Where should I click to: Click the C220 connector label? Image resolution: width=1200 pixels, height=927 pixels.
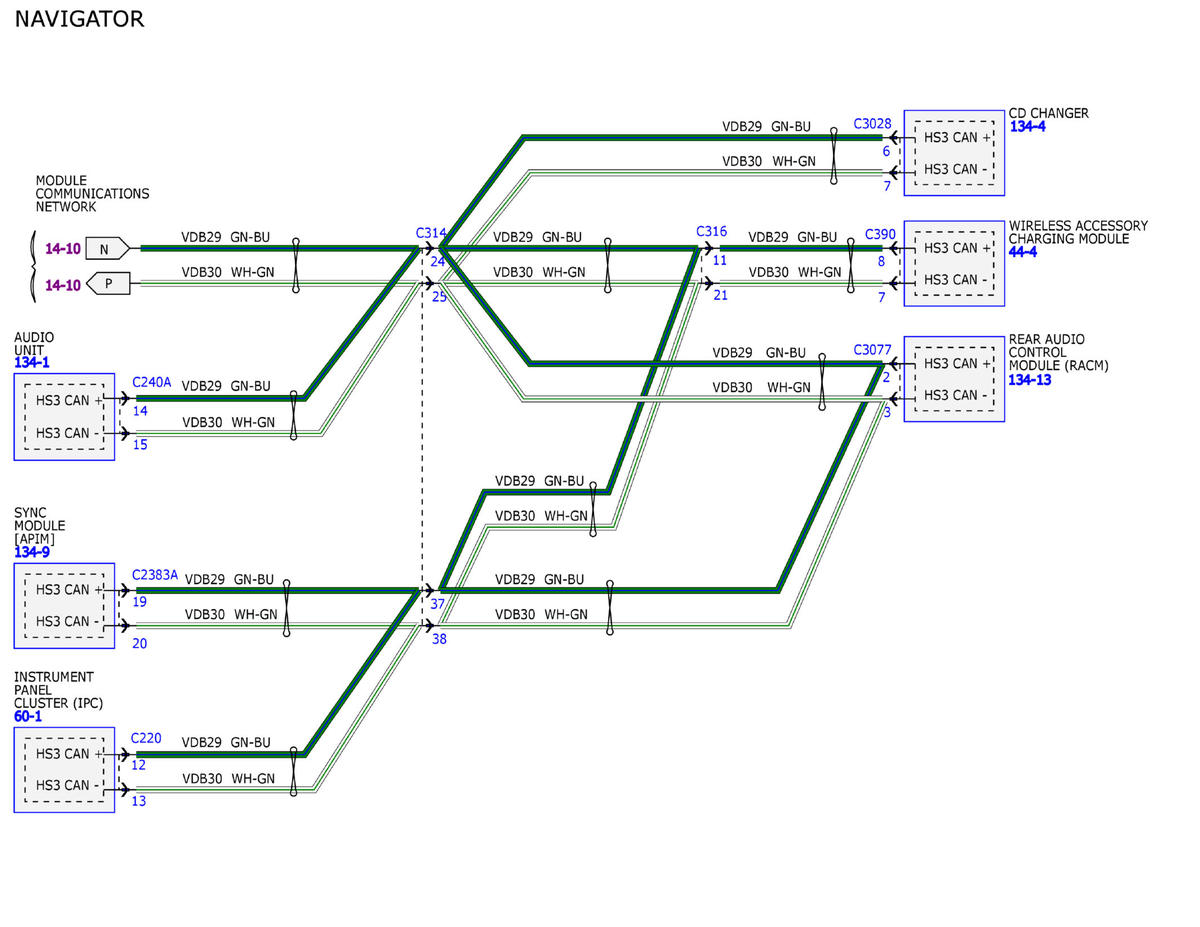pyautogui.click(x=146, y=739)
